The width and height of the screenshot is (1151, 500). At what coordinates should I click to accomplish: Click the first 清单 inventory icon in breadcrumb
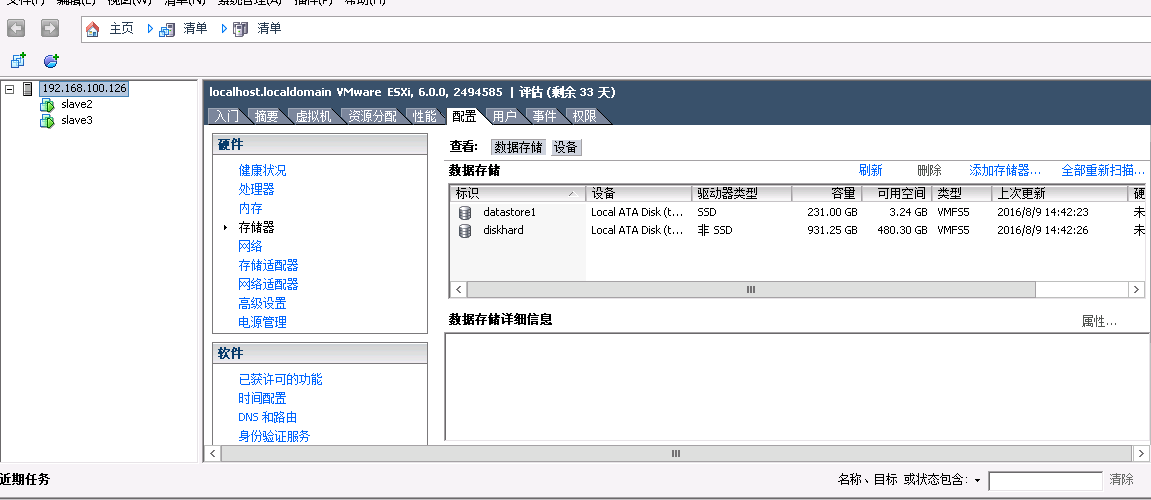pos(167,29)
